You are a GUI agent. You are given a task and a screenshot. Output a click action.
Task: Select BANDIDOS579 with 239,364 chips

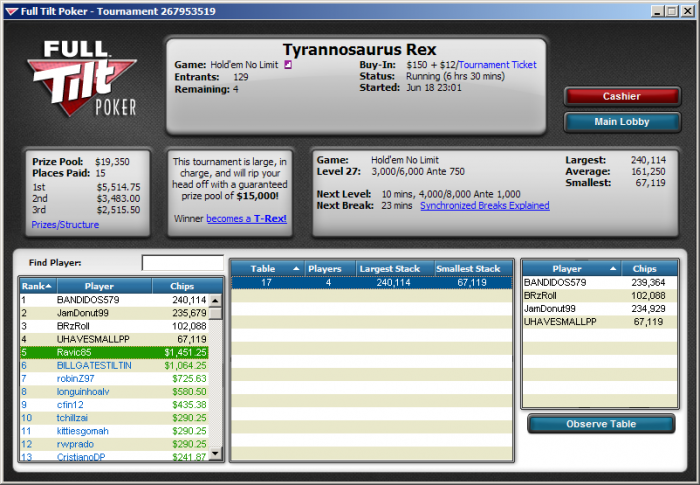click(600, 283)
